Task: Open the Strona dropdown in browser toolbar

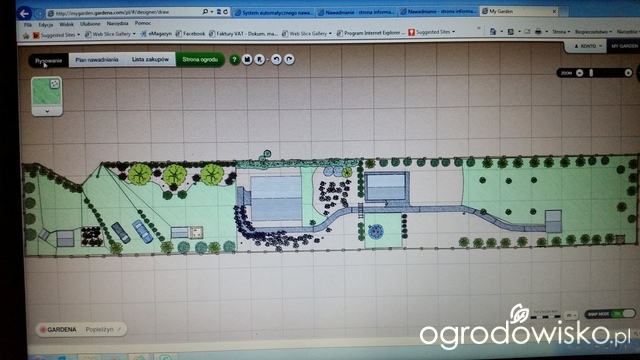Action: coord(561,31)
